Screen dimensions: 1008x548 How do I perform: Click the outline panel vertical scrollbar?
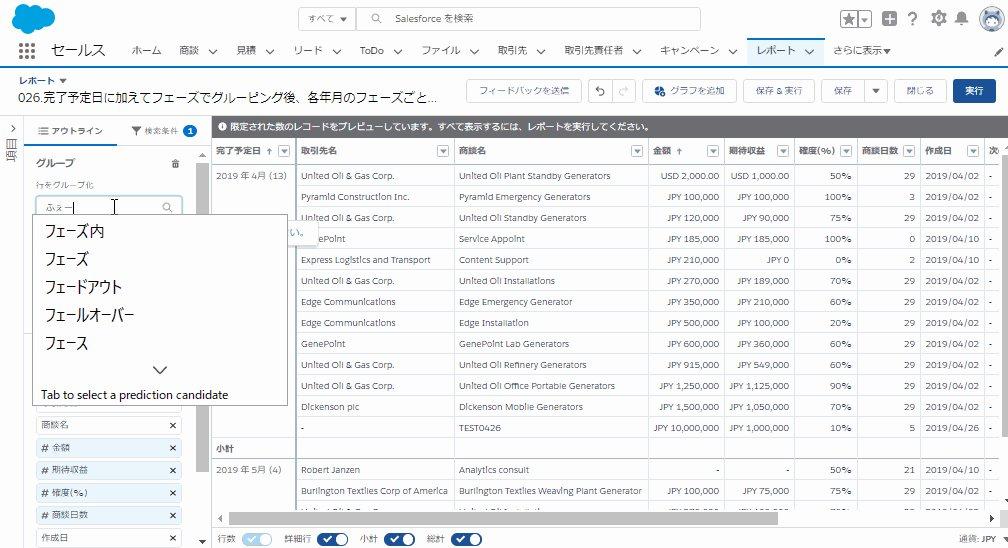(202, 318)
